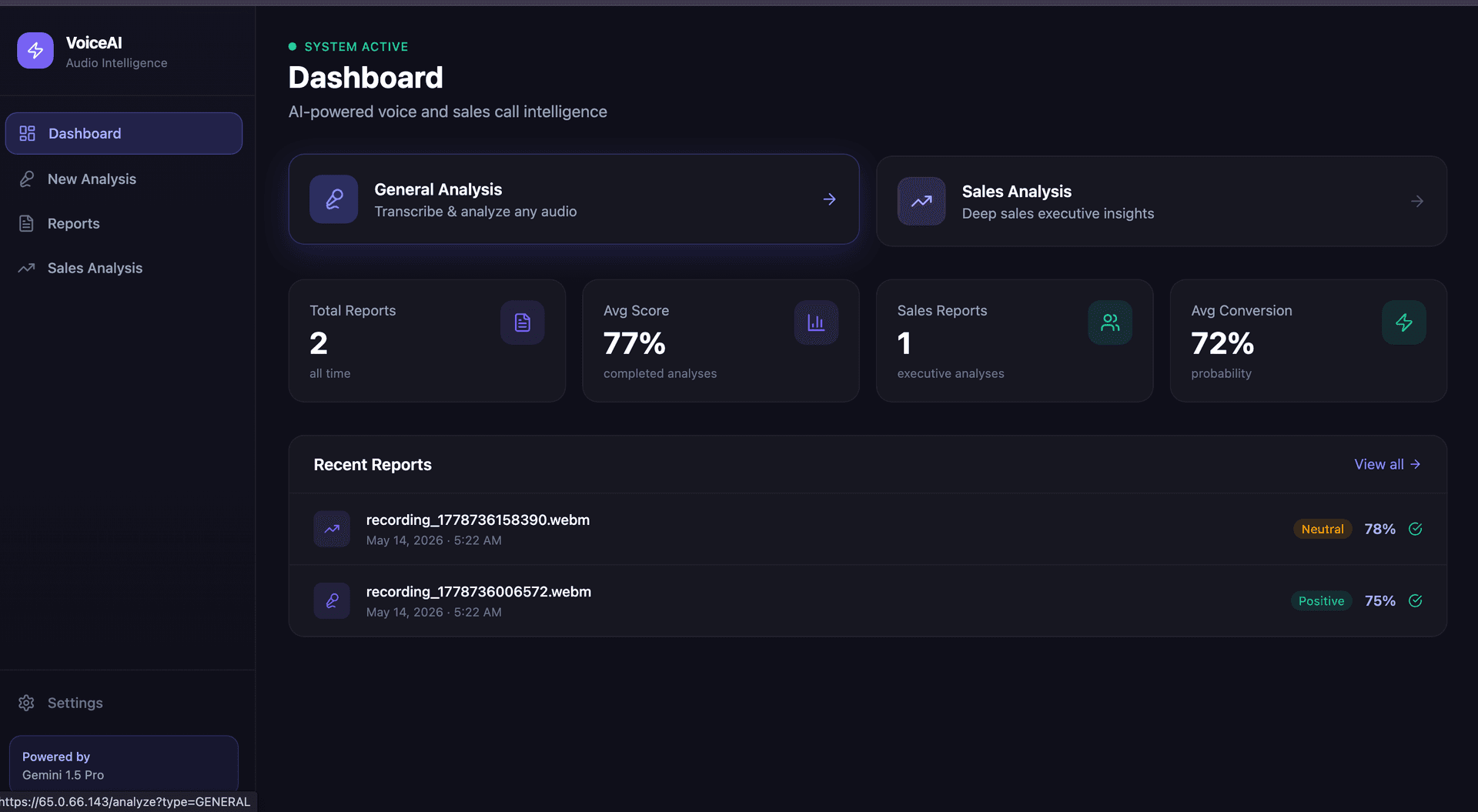Click the lightning icon in Avg Conversion card
The height and width of the screenshot is (812, 1478).
coord(1404,322)
